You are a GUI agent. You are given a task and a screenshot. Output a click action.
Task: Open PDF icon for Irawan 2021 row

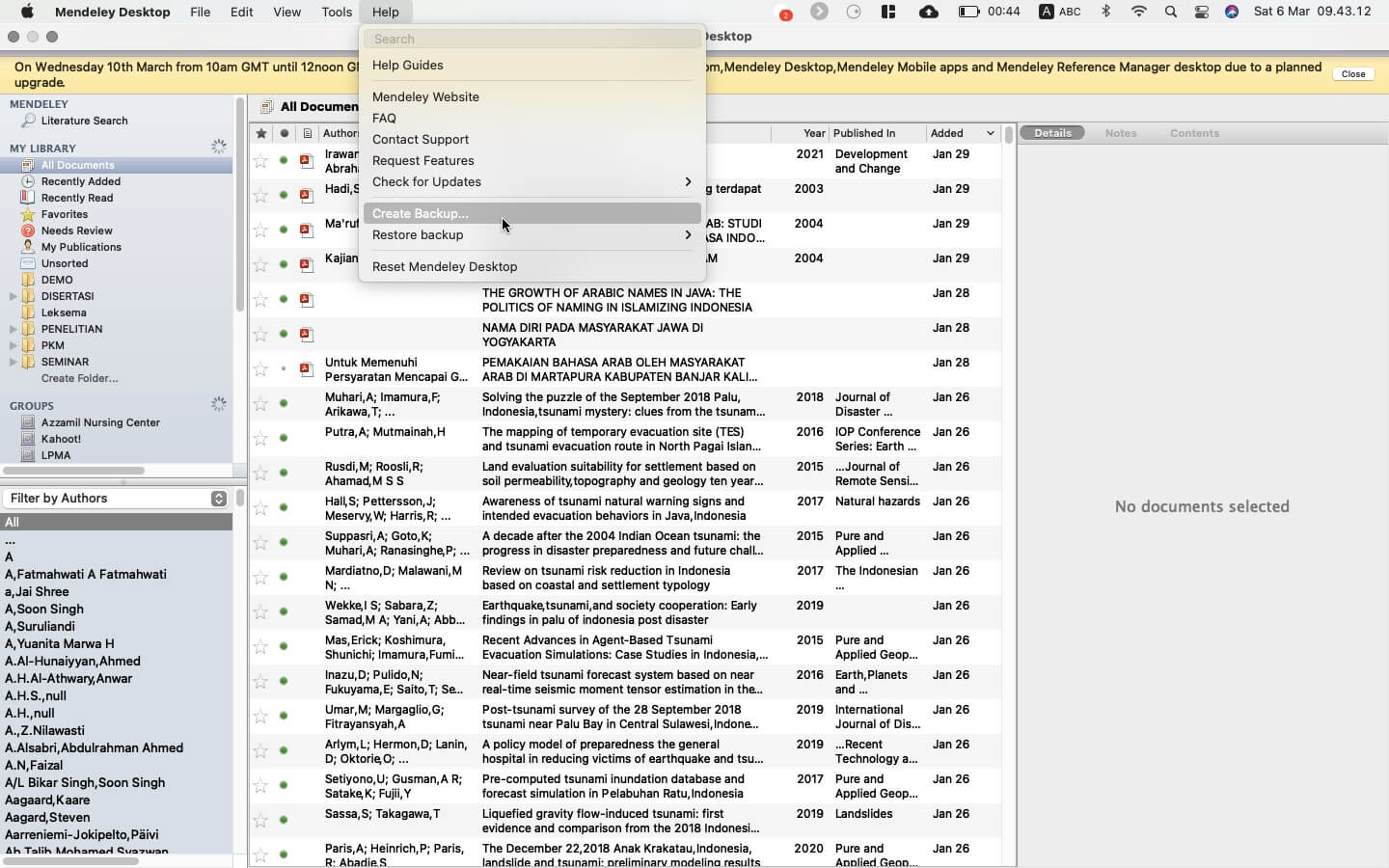tap(307, 161)
